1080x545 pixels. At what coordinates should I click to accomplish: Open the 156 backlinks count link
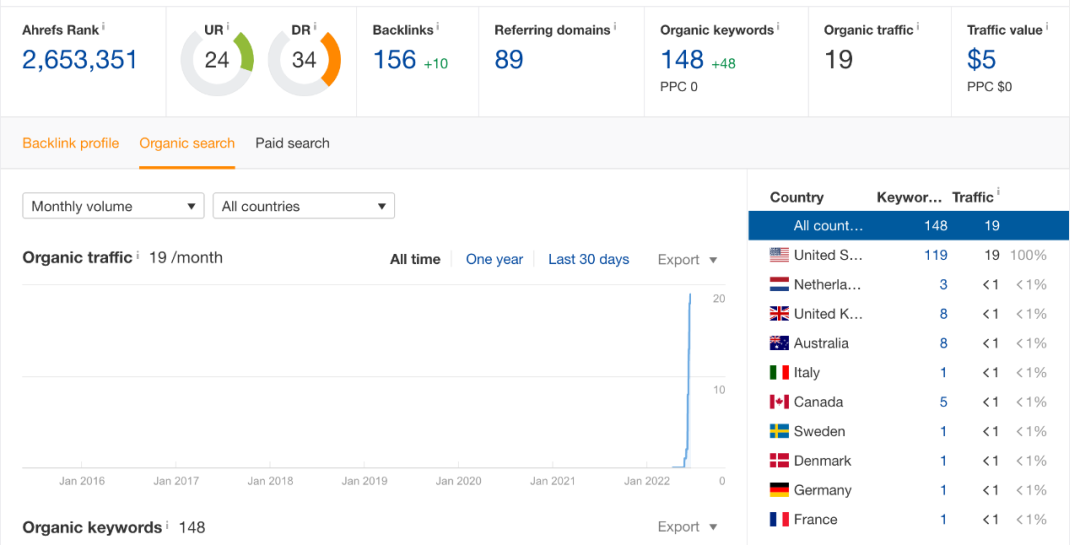click(x=394, y=60)
